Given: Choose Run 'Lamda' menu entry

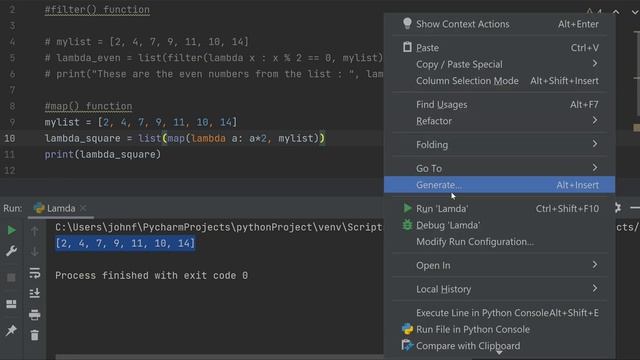Looking at the screenshot, I should click(500, 208).
